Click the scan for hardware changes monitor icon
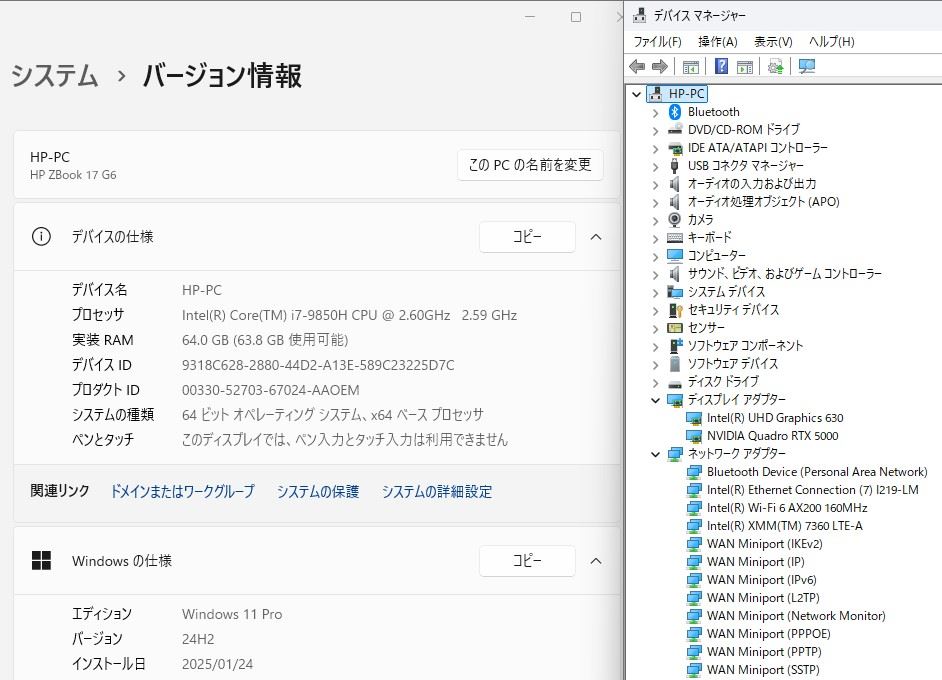 coord(807,66)
